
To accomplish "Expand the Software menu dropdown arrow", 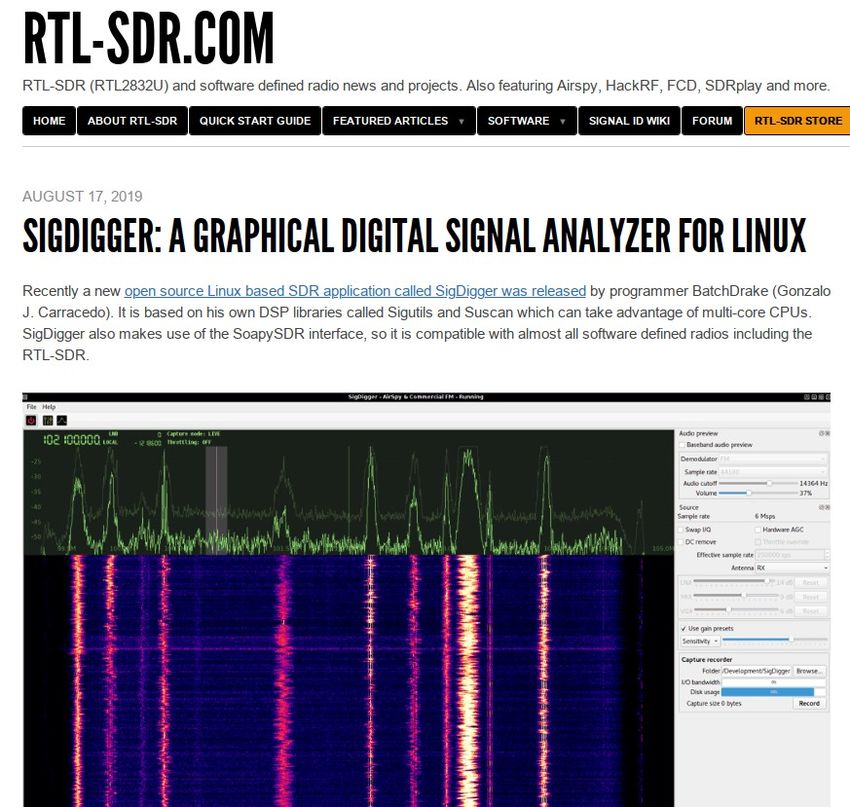I will (x=563, y=121).
